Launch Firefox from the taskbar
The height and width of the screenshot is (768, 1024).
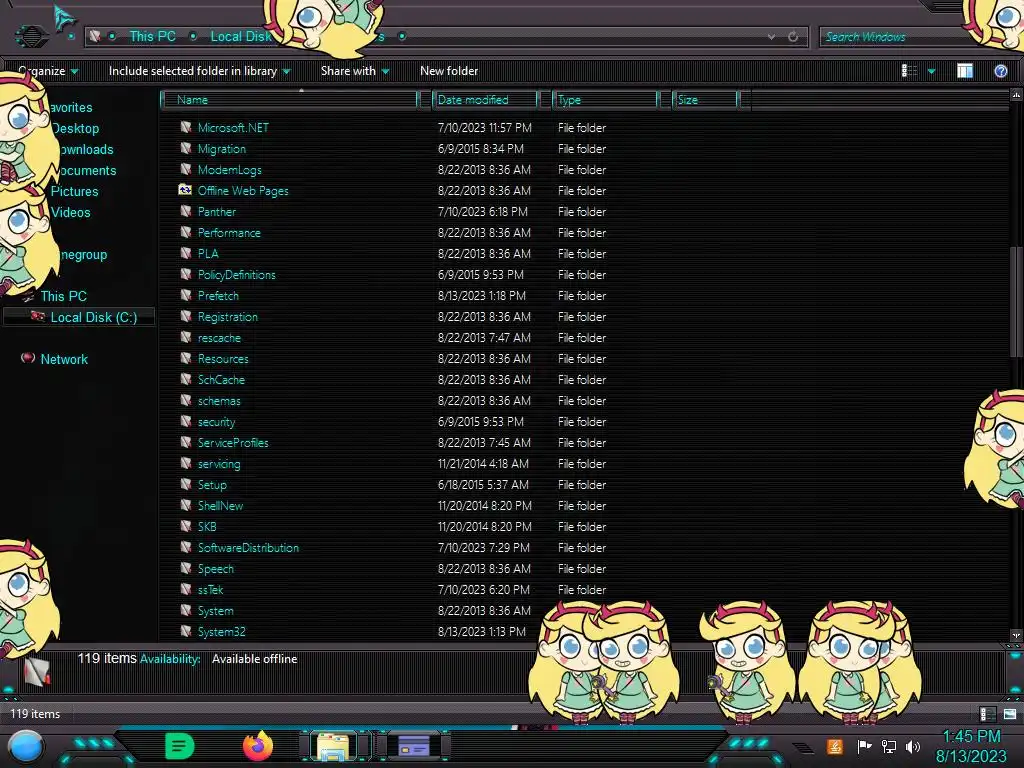[x=258, y=746]
